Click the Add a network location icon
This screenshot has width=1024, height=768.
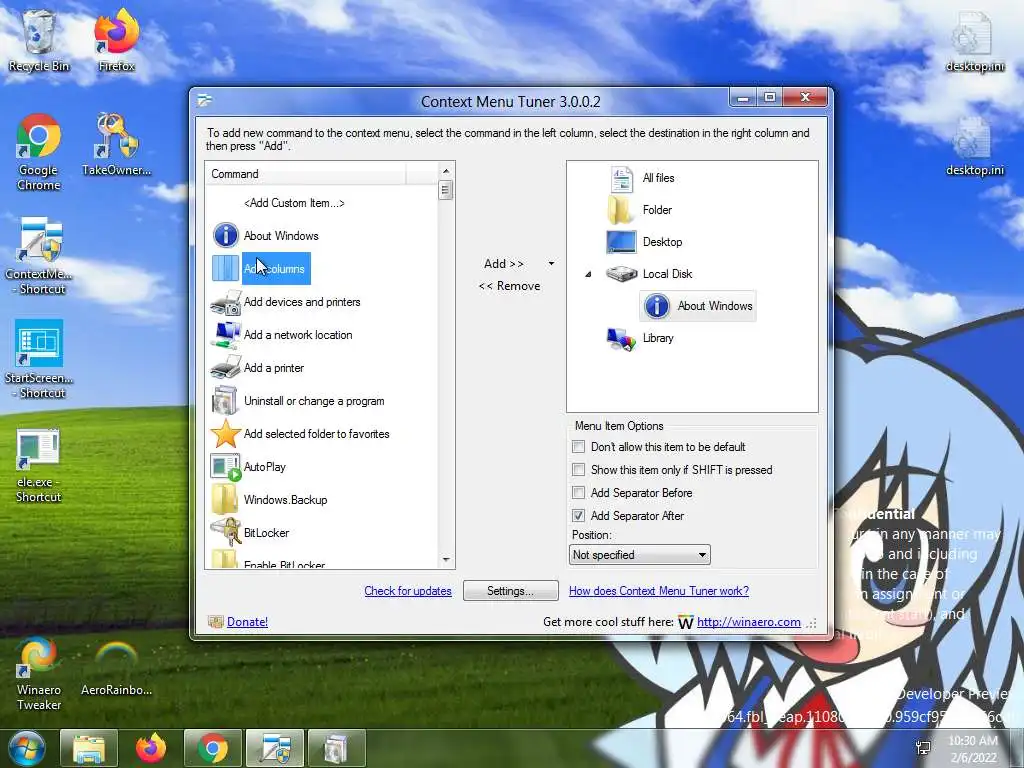tap(226, 334)
